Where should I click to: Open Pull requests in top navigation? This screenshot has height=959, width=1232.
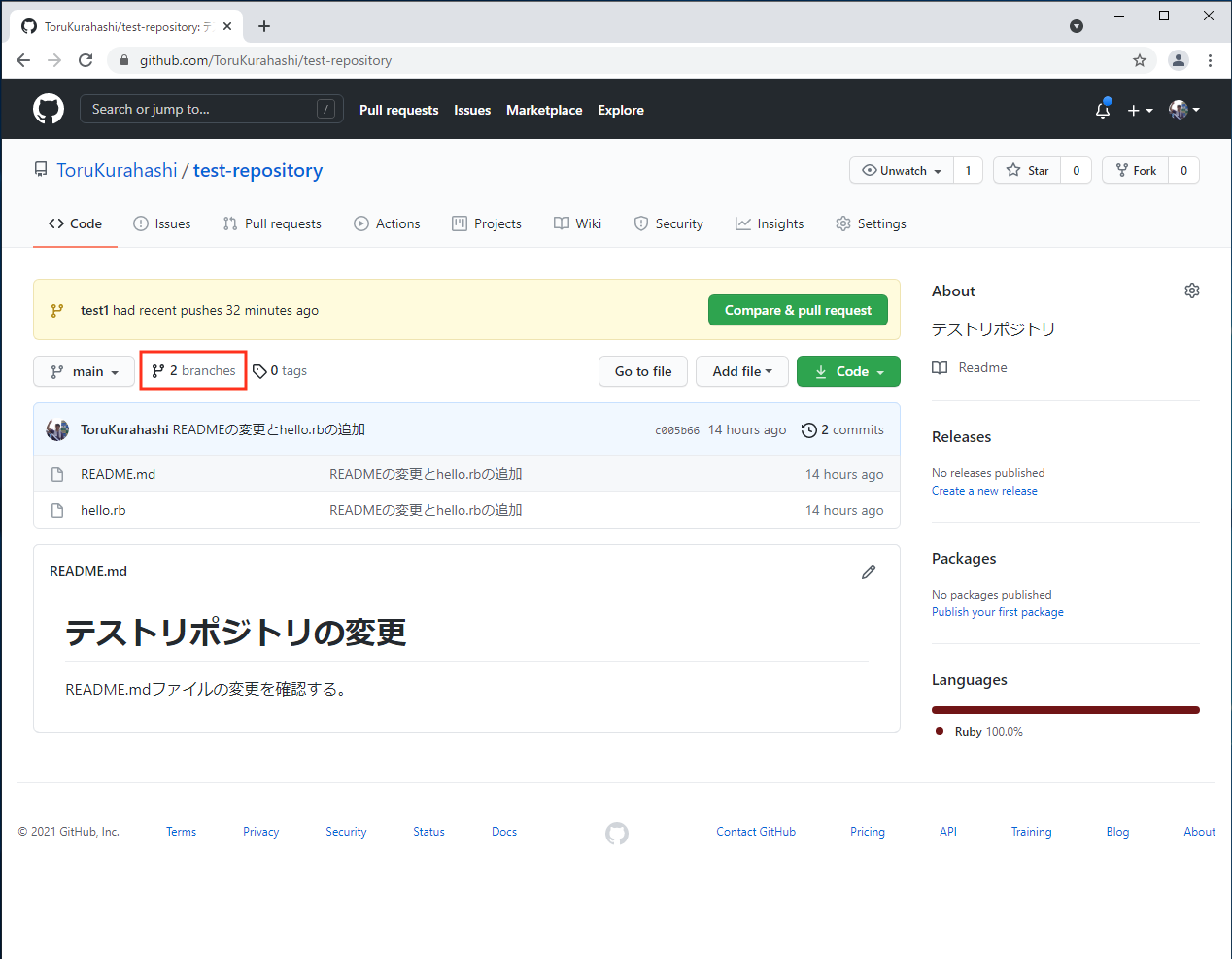[x=398, y=110]
